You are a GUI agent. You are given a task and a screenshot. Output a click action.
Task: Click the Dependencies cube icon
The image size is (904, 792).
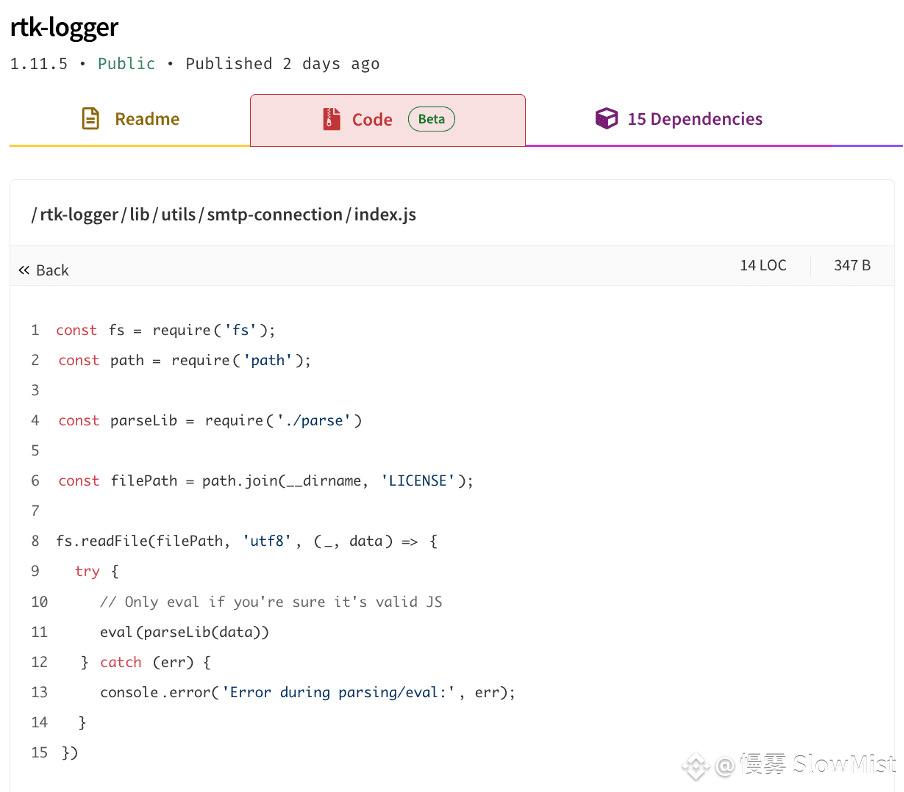pyautogui.click(x=607, y=118)
